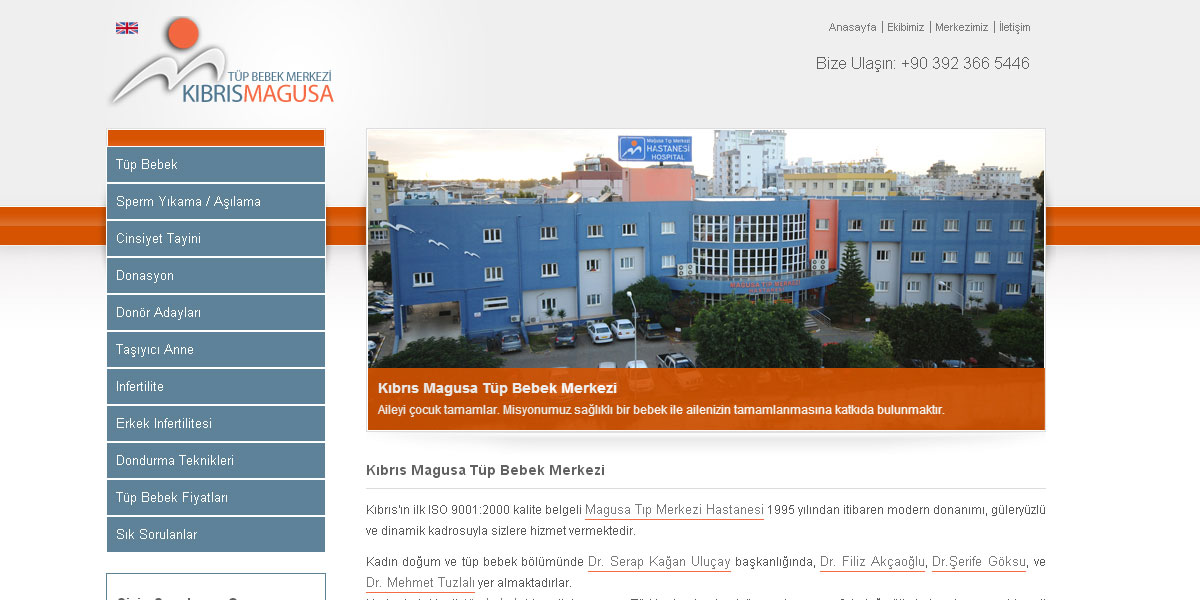Go to the İnfertilite section
The height and width of the screenshot is (600, 1200).
pos(216,387)
